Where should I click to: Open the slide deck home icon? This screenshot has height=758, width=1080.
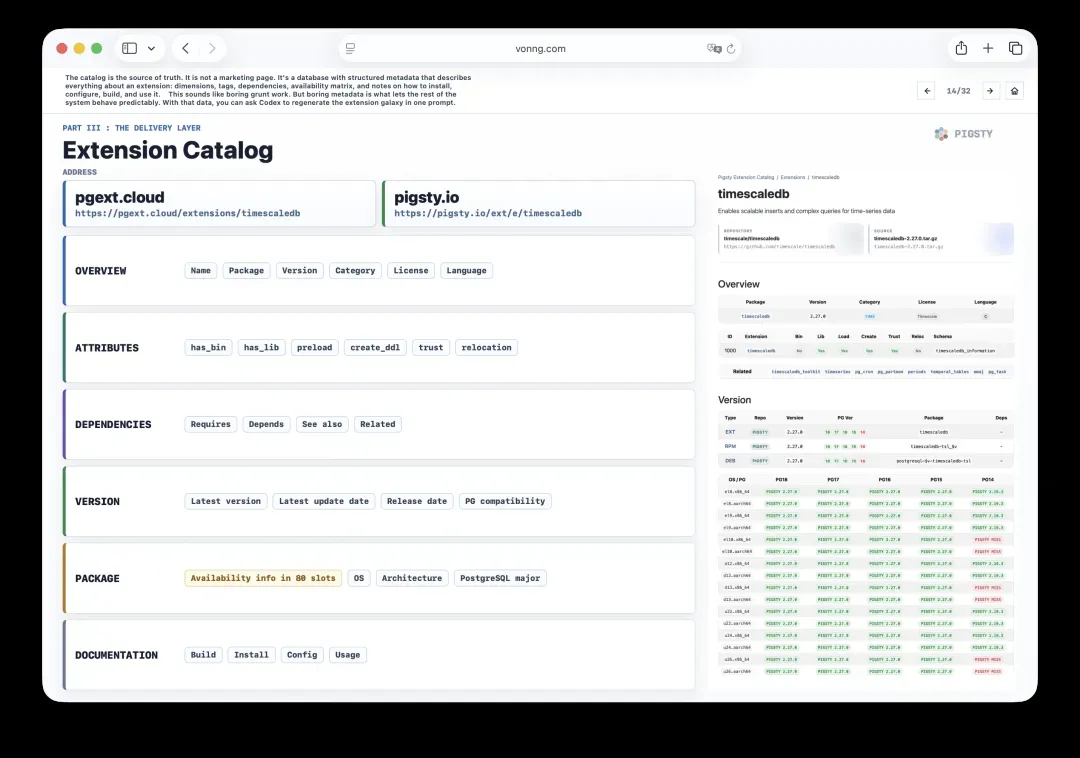click(1015, 91)
